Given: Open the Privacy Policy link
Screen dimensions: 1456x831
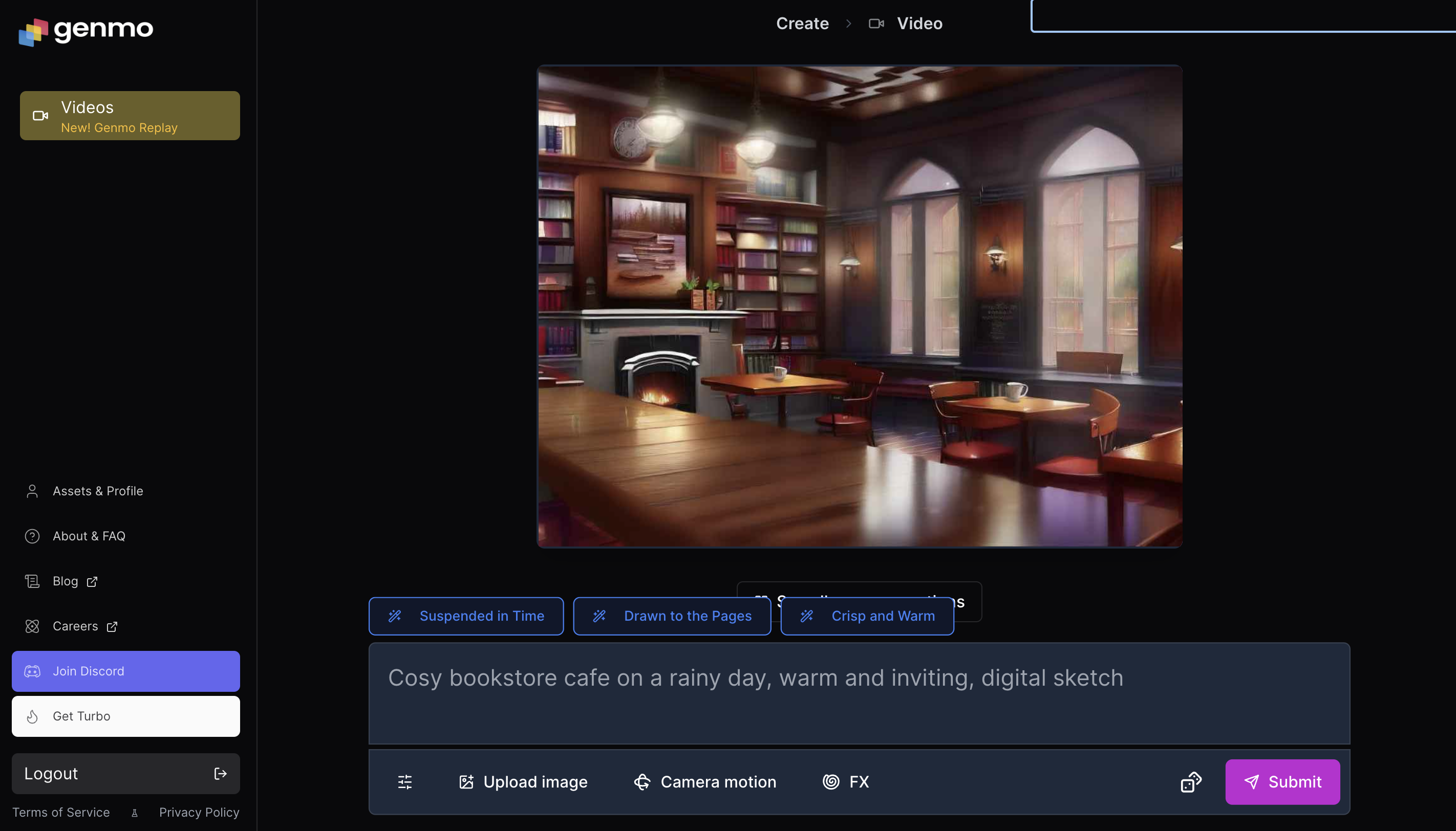Looking at the screenshot, I should [x=199, y=812].
